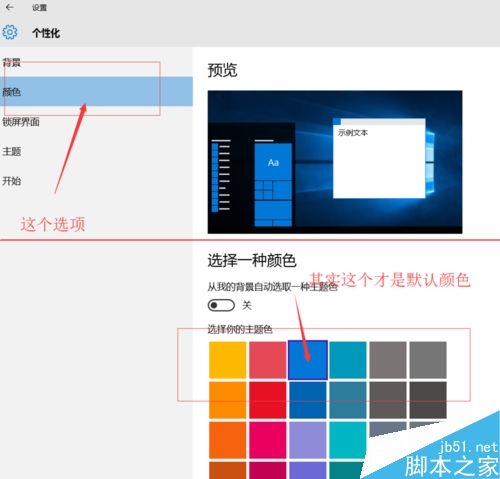Viewport: 500px width, 479px height.
Task: Pick deep orange swatch in third row
Action: tap(228, 440)
